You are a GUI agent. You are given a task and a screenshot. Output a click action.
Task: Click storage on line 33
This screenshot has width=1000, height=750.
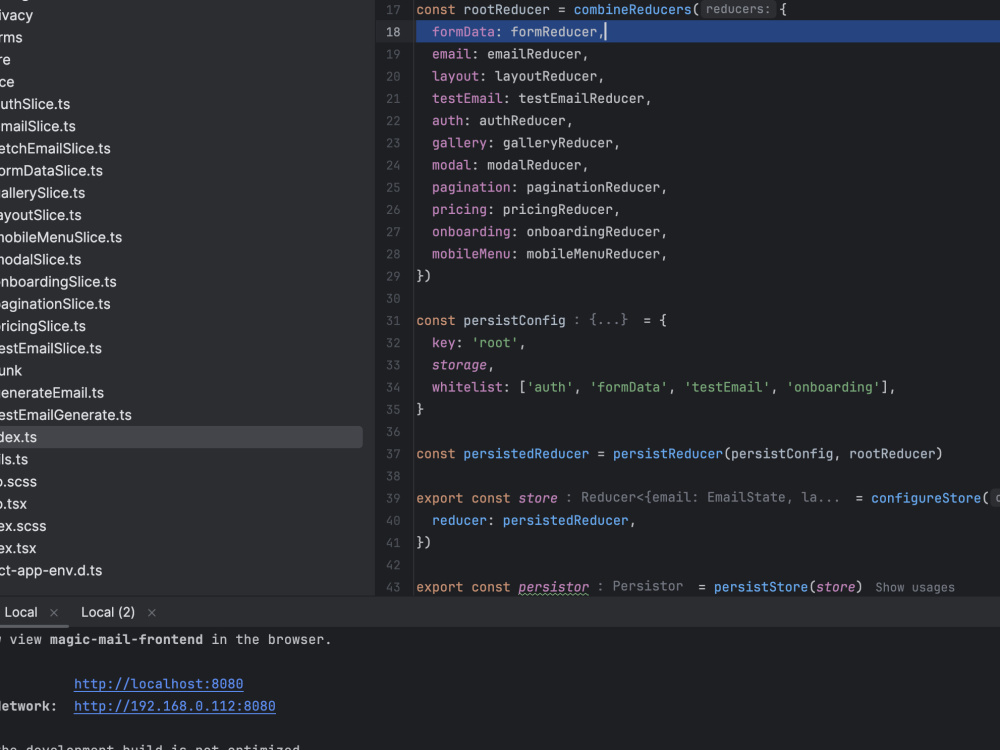459,365
